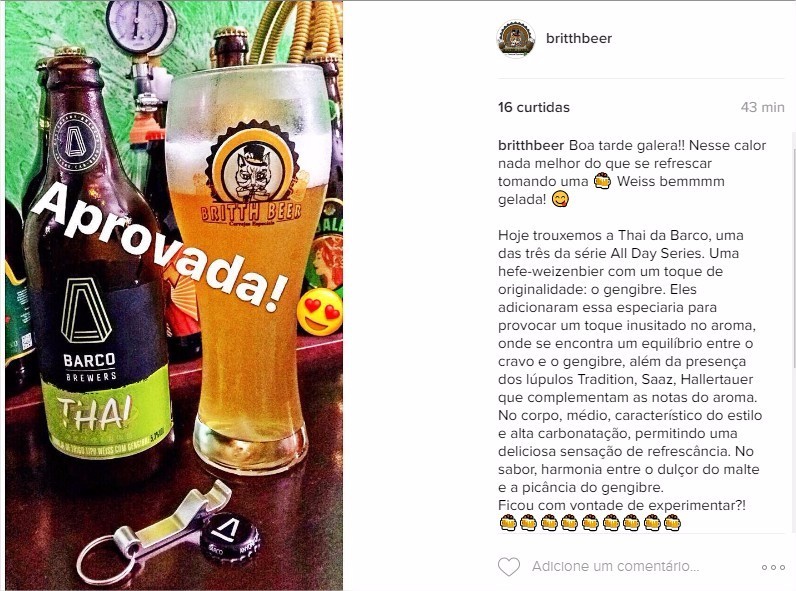Click the first beer emoji in bottom row
Image resolution: width=796 pixels, height=591 pixels.
[x=508, y=522]
